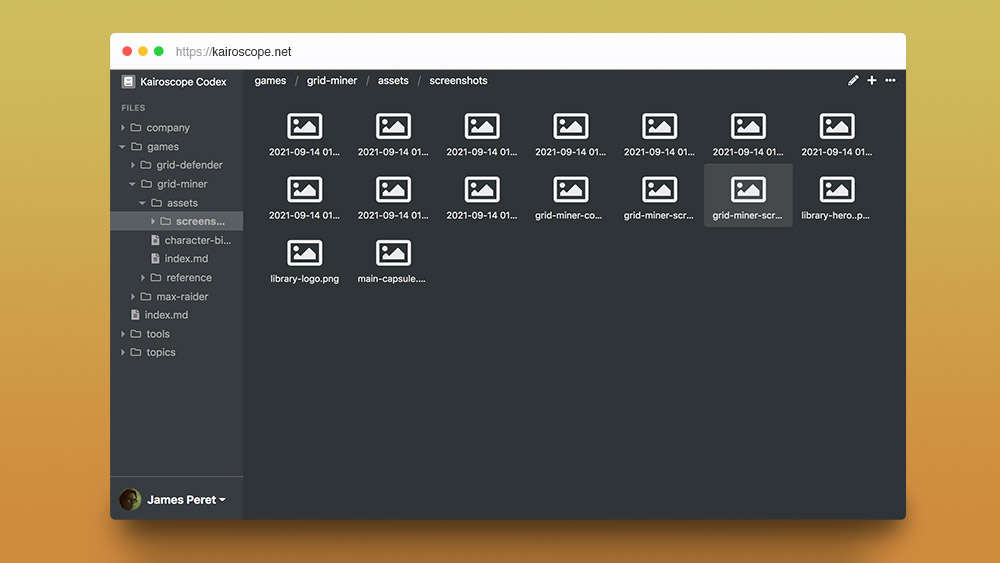Select the max-raider folder label in sidebar
Screen dimensions: 1000x563
tap(182, 296)
